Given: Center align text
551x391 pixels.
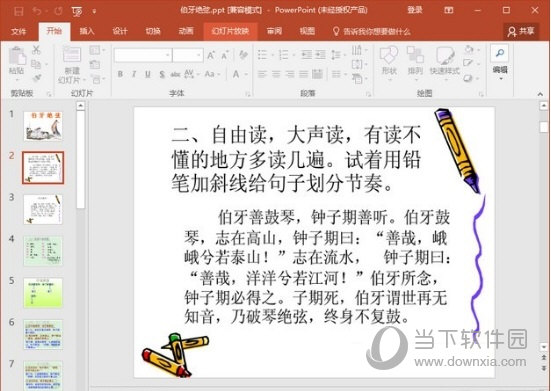Looking at the screenshot, I should [x=276, y=74].
